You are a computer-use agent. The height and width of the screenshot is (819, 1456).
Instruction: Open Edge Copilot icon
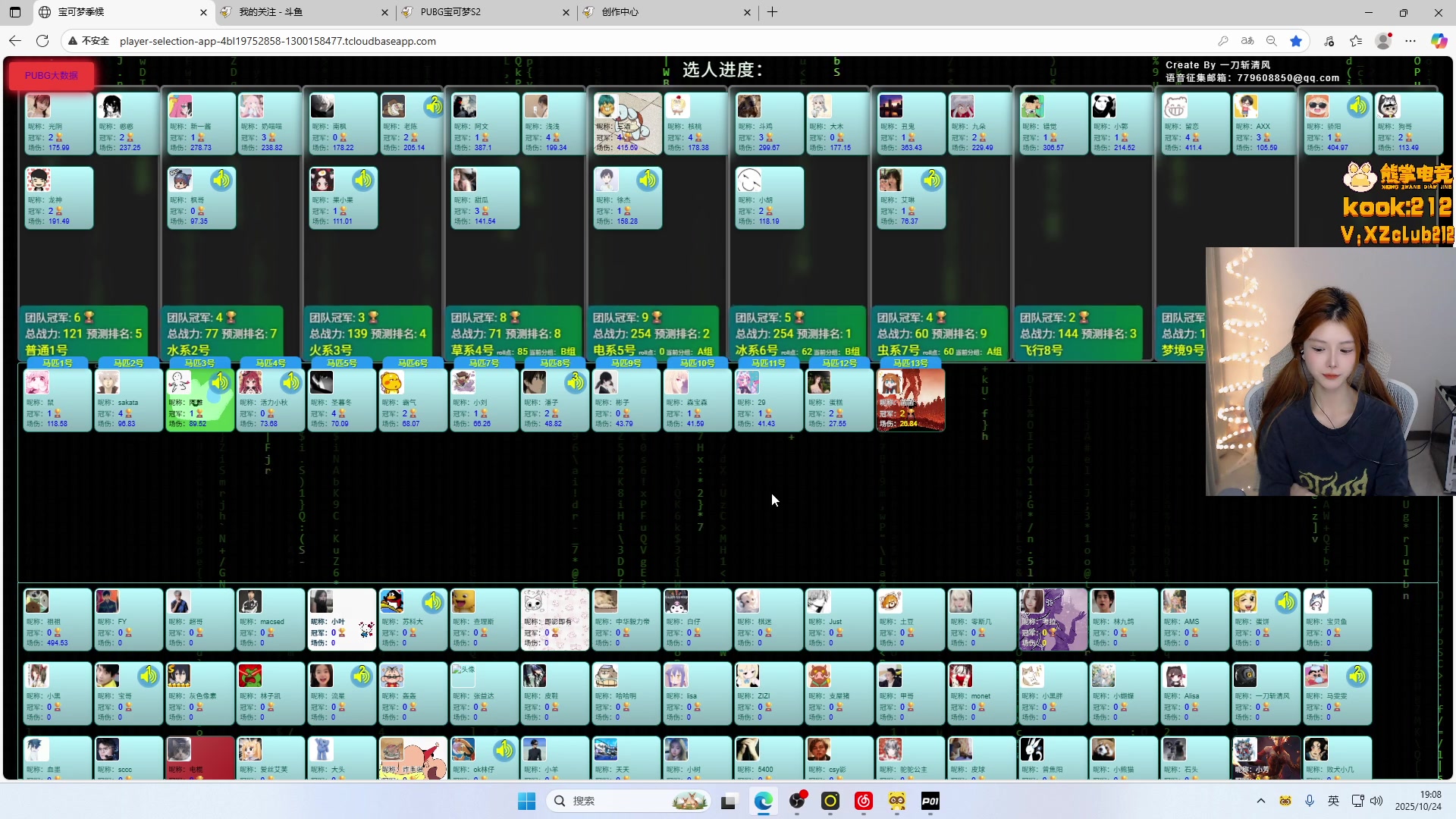coord(1439,41)
